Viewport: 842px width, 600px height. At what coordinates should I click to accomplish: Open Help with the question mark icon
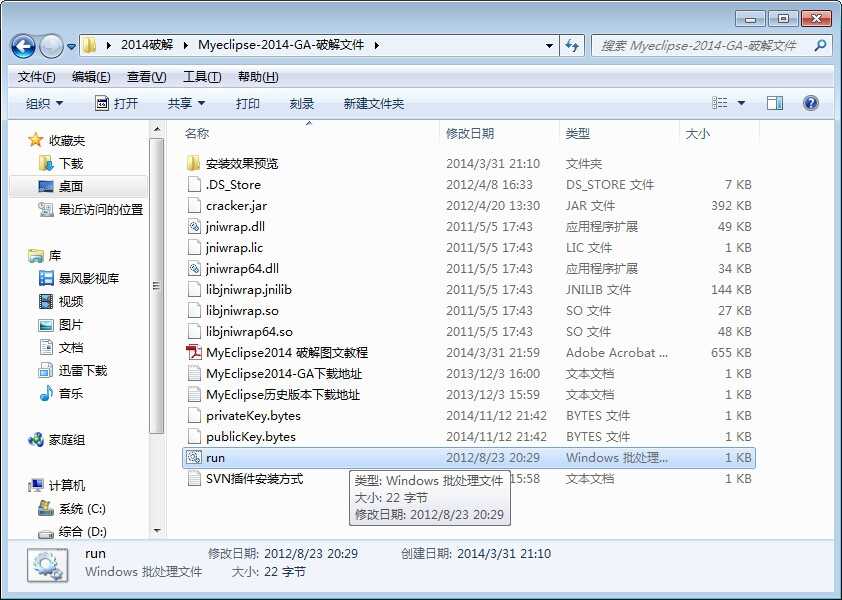(811, 103)
